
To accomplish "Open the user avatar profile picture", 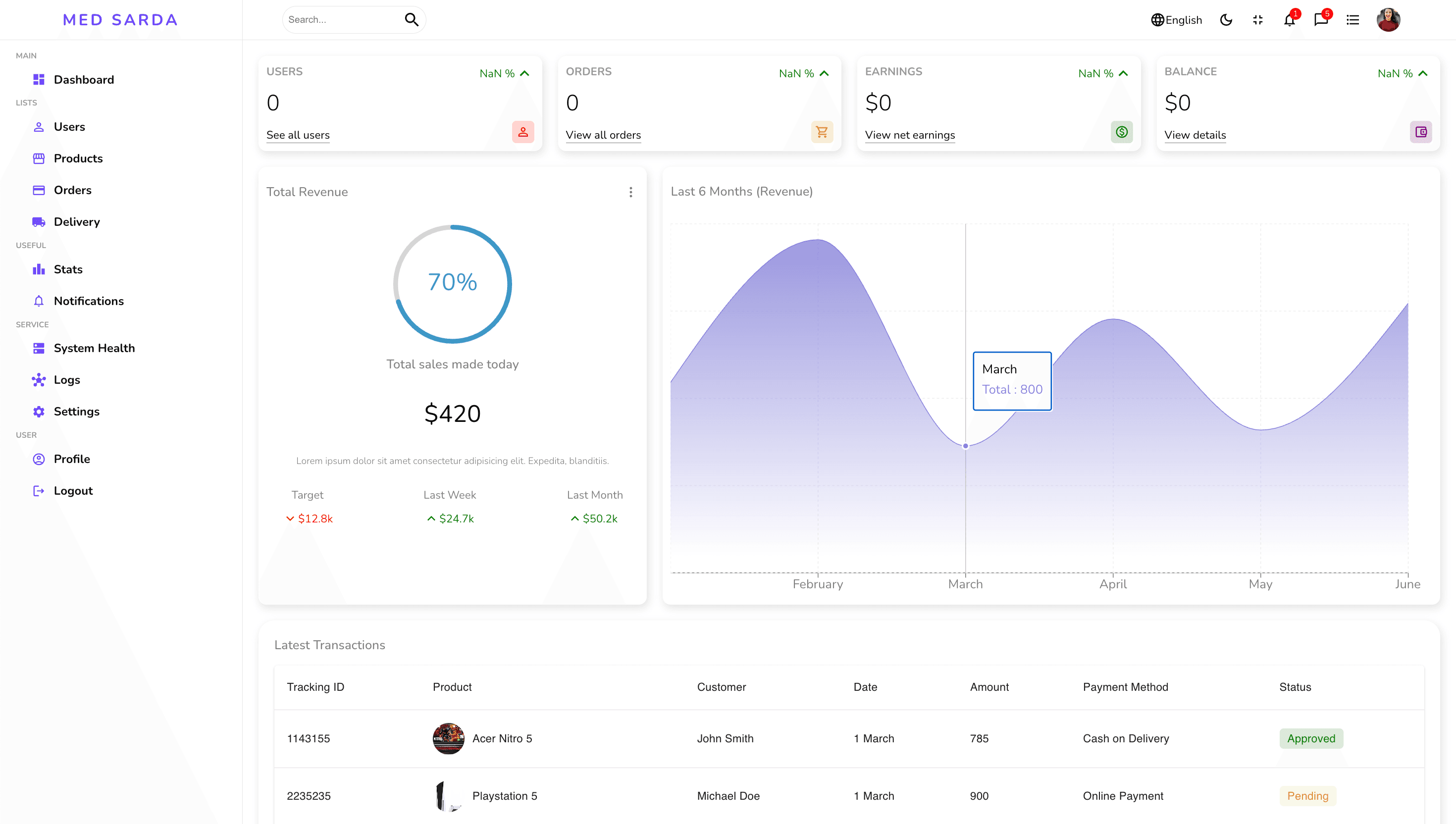I will [x=1388, y=20].
